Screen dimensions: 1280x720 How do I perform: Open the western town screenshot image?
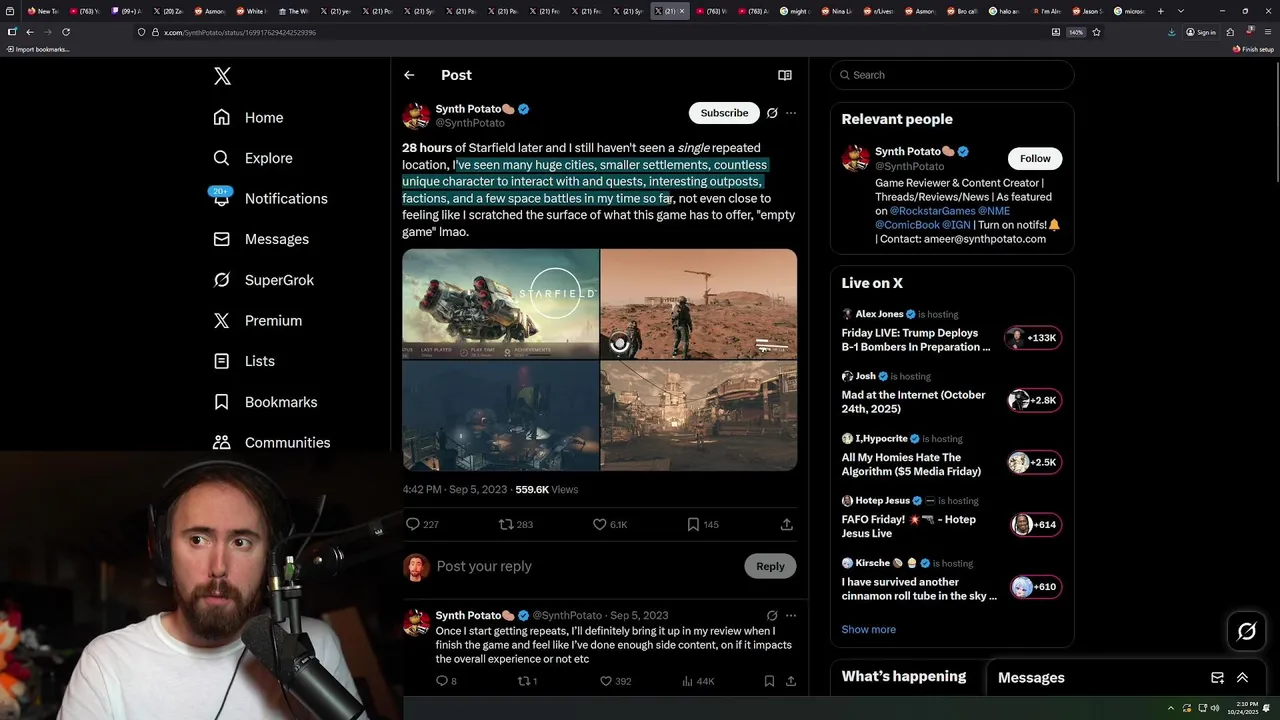click(x=699, y=415)
